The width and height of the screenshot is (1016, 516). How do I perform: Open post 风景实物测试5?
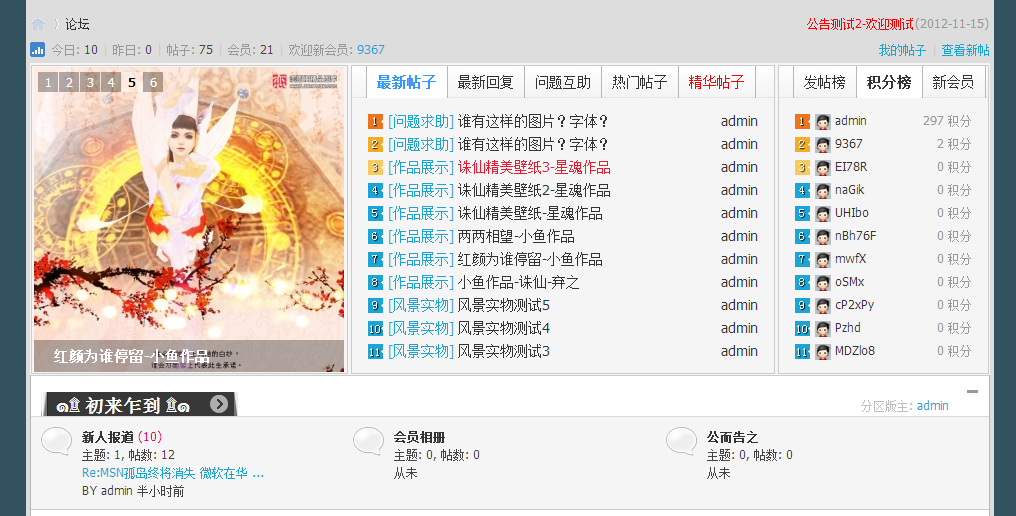click(x=503, y=305)
